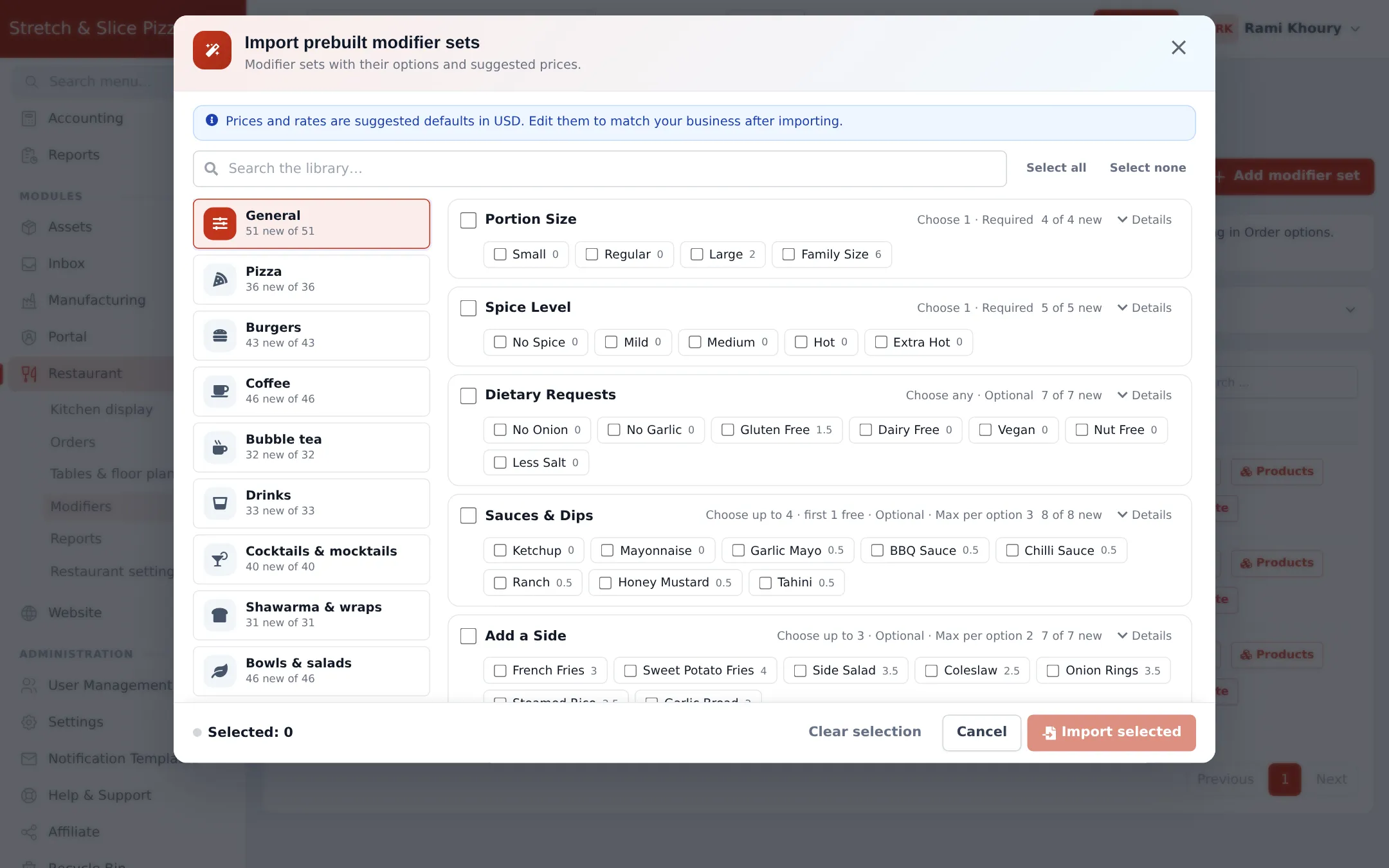Click the Import selected button

tap(1111, 732)
